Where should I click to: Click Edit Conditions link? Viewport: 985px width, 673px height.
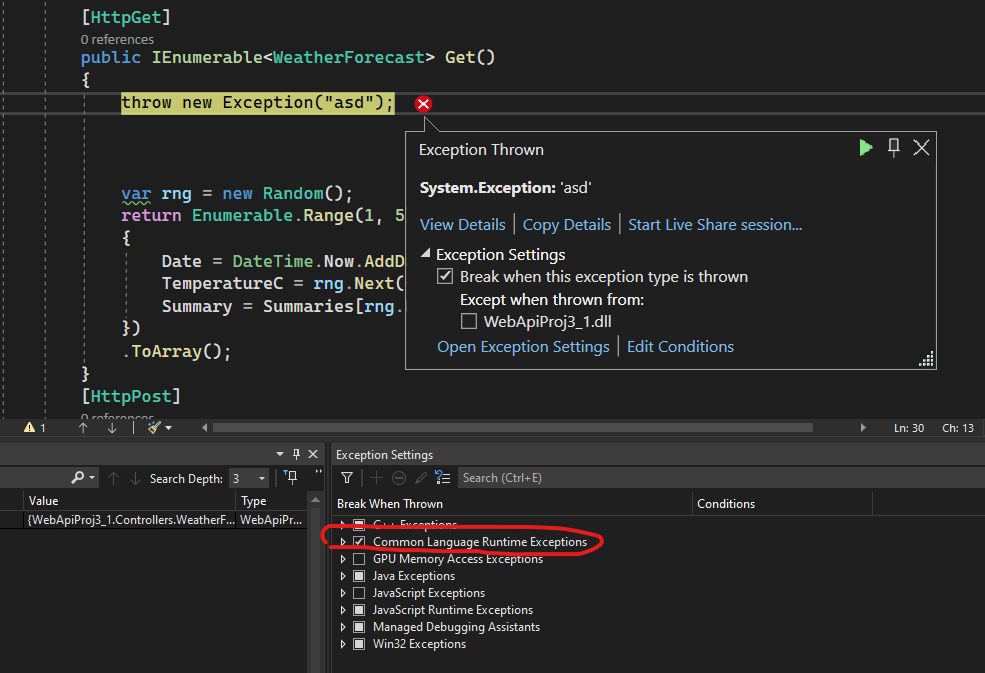point(680,346)
